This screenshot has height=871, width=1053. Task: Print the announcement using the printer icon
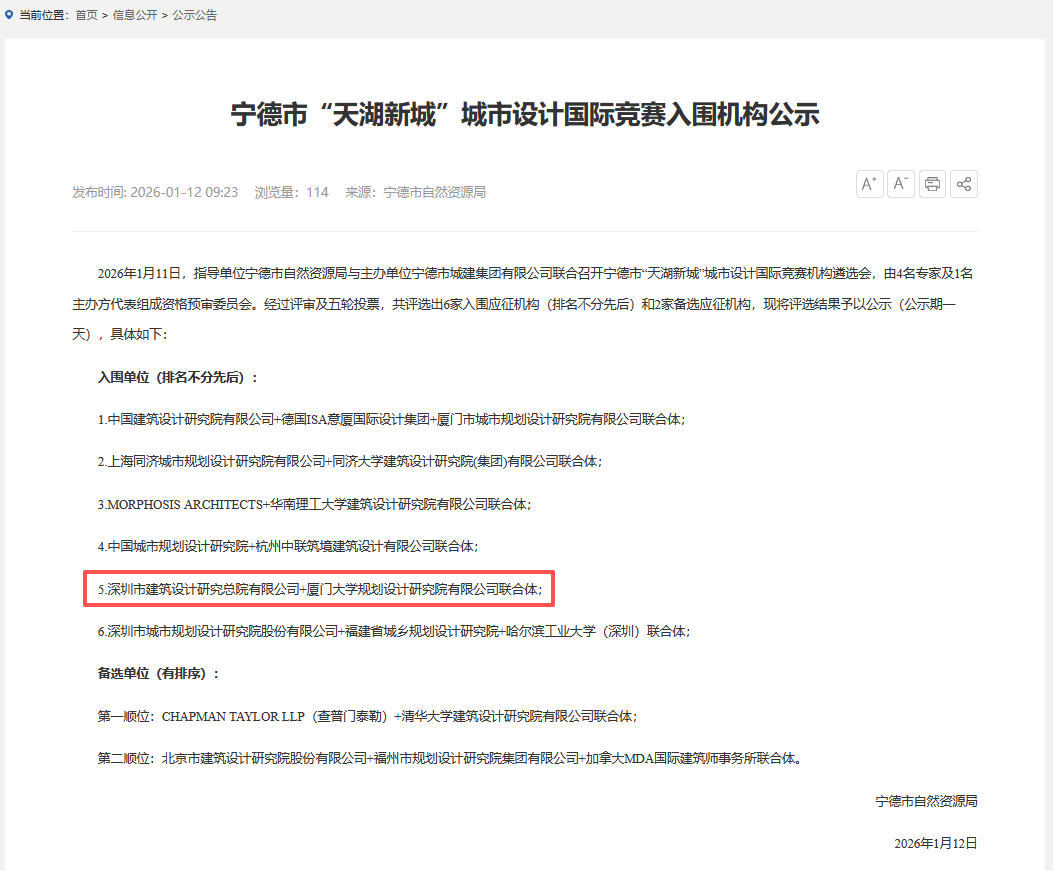(933, 184)
